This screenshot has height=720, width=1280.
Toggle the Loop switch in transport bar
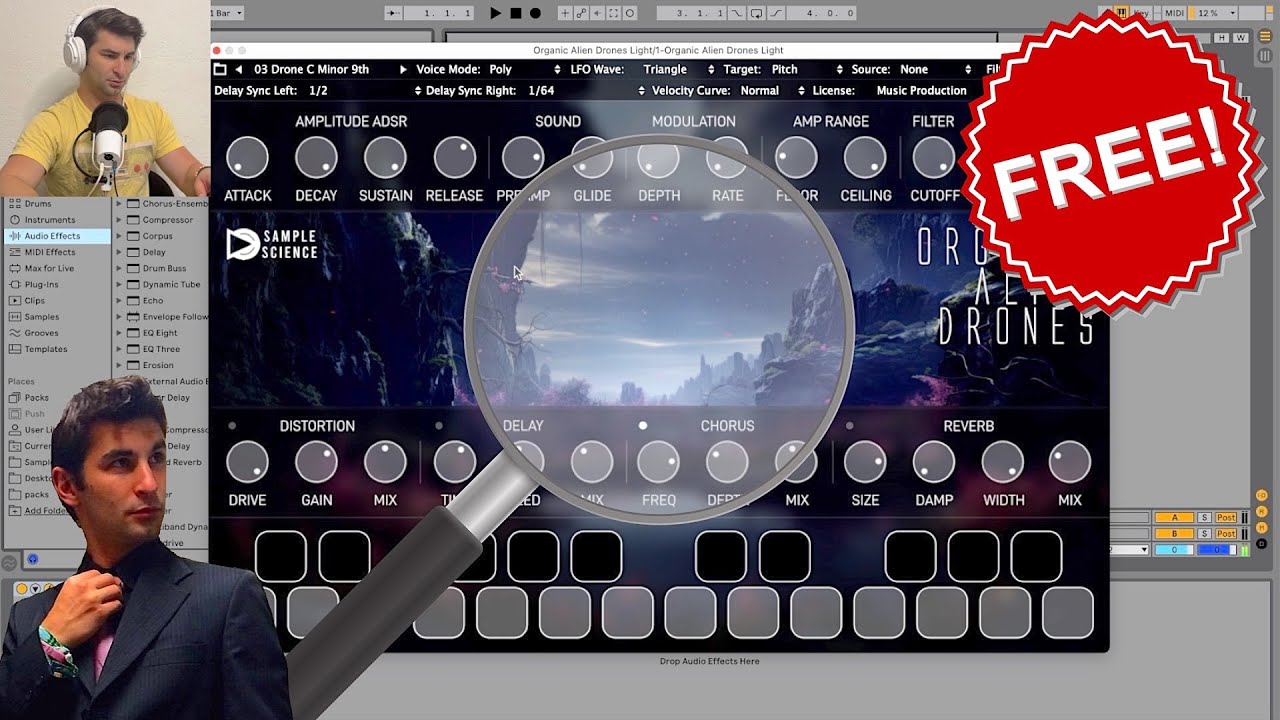755,13
